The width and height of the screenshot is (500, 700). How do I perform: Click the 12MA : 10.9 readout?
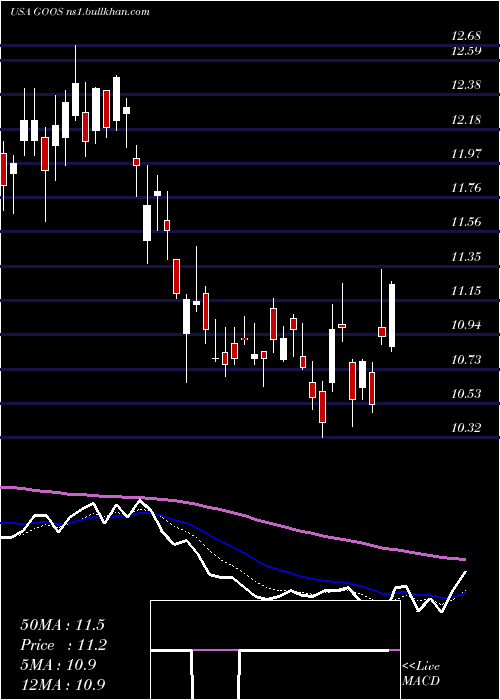(62, 685)
